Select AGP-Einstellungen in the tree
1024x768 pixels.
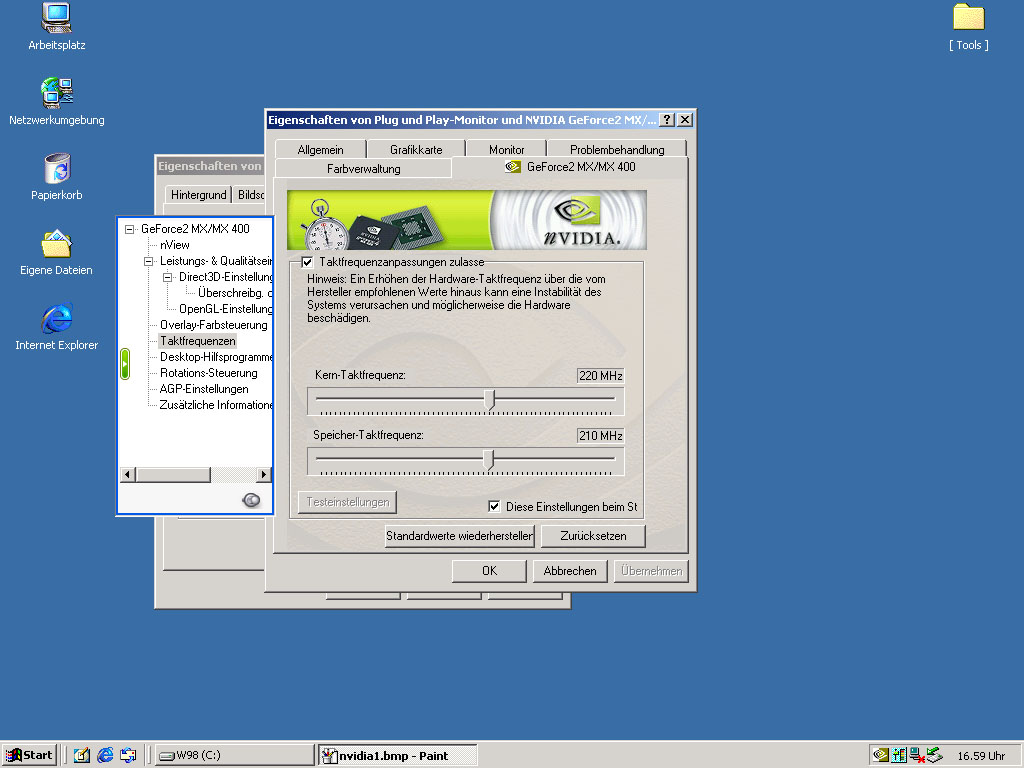(x=204, y=389)
